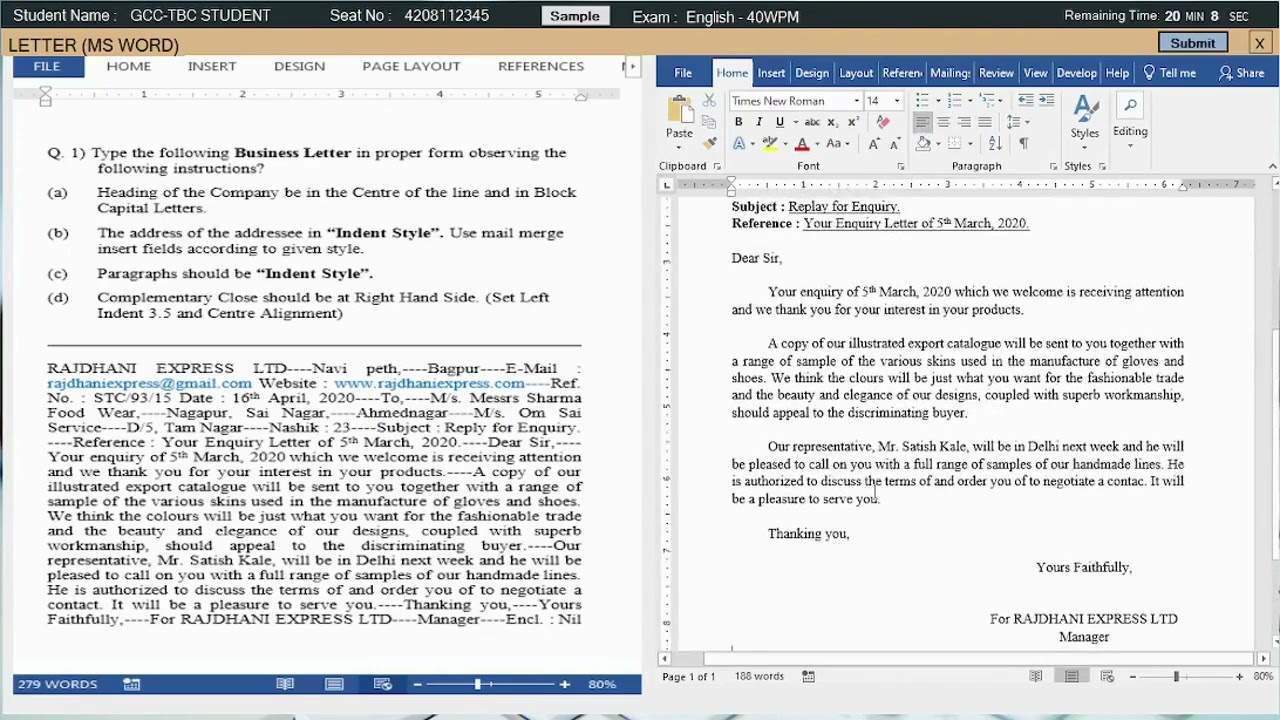
Task: Click the 188 words count in status bar
Action: tap(759, 677)
